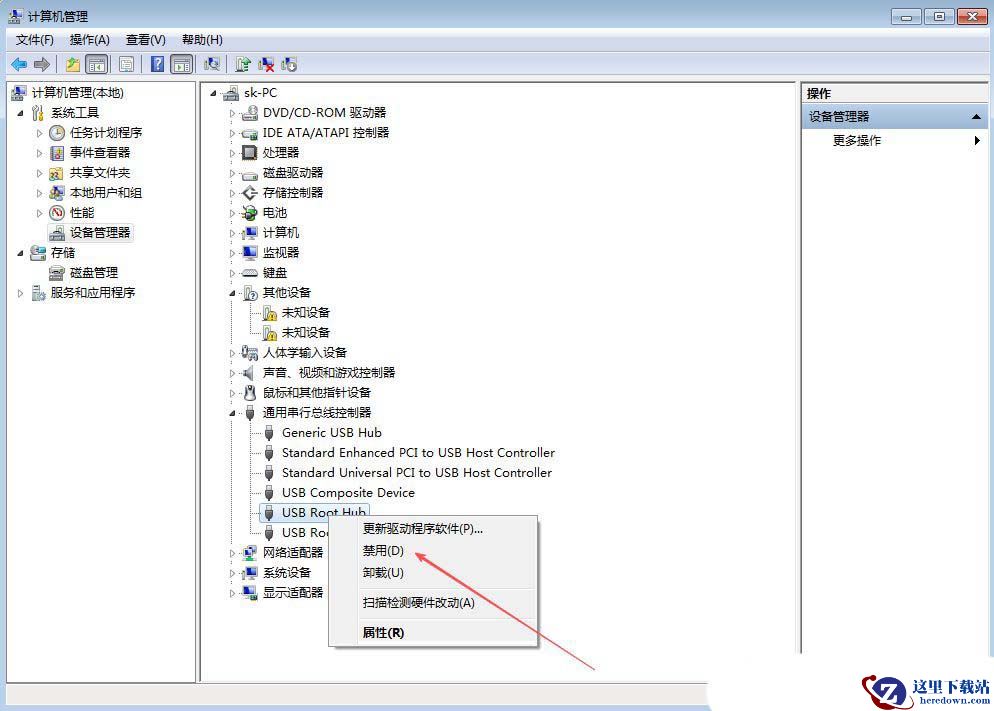Click the update driver software toolbar icon
The height and width of the screenshot is (711, 994).
click(x=243, y=65)
